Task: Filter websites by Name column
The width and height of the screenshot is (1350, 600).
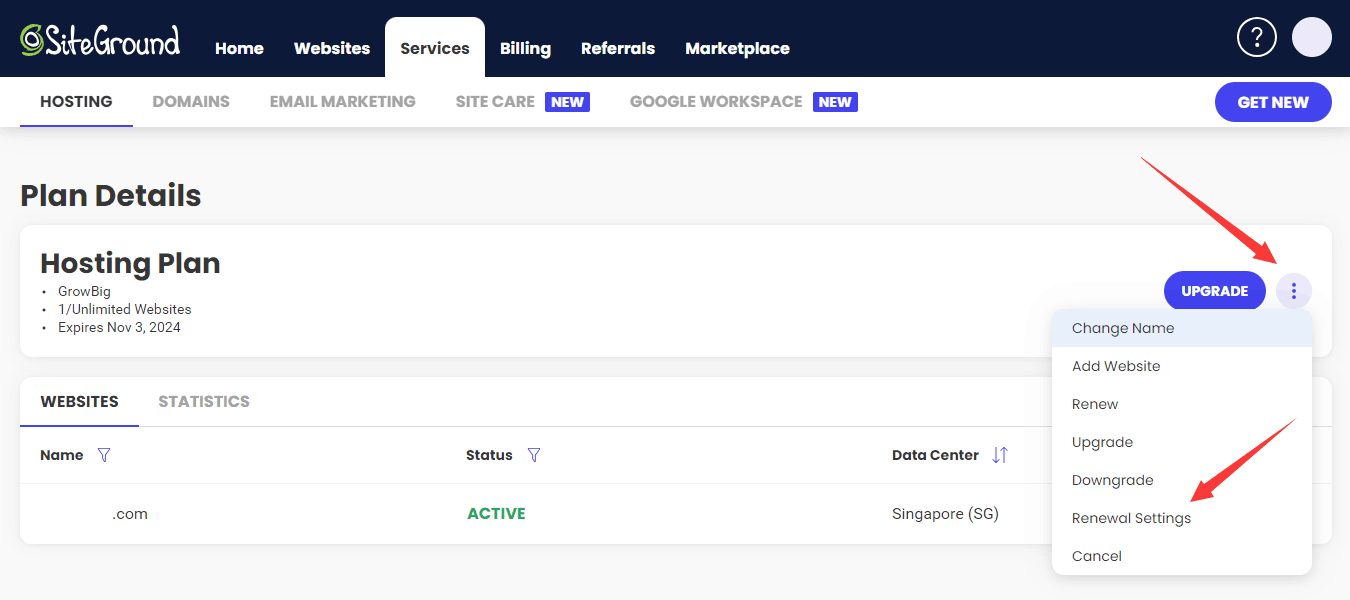Action: (x=104, y=455)
